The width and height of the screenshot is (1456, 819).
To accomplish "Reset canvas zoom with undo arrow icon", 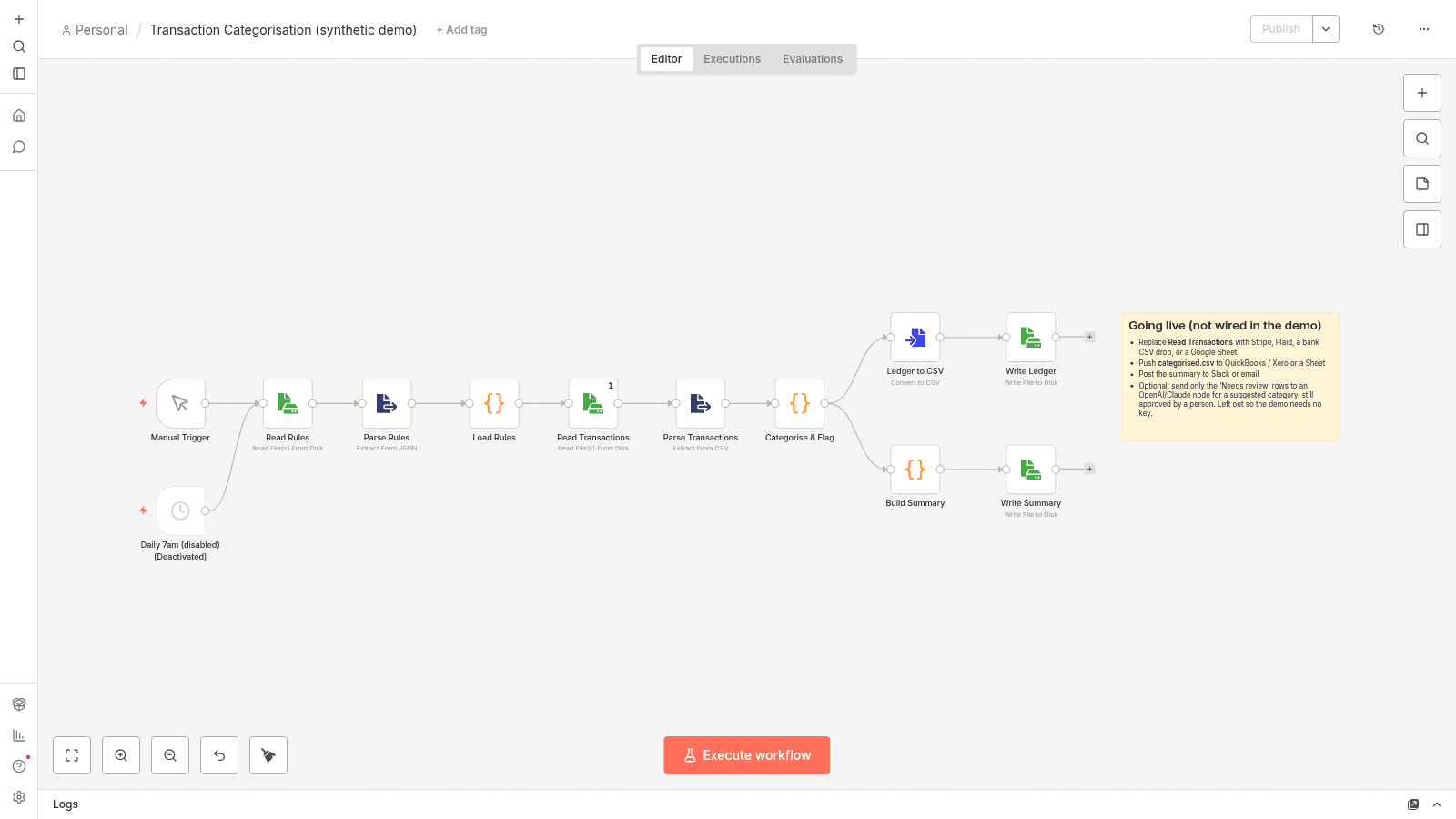I will (219, 755).
